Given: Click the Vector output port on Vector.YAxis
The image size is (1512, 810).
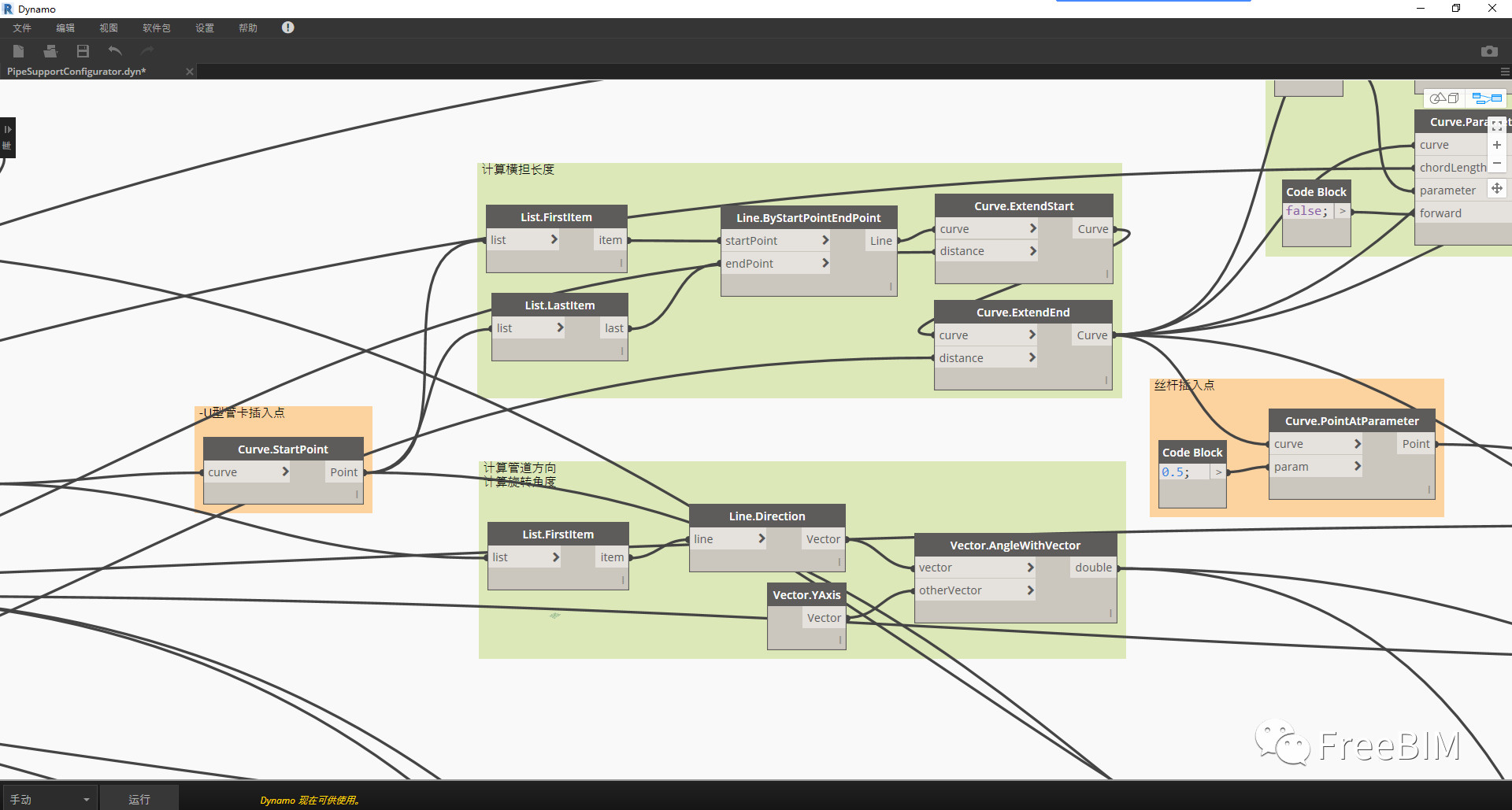Looking at the screenshot, I should (x=824, y=618).
